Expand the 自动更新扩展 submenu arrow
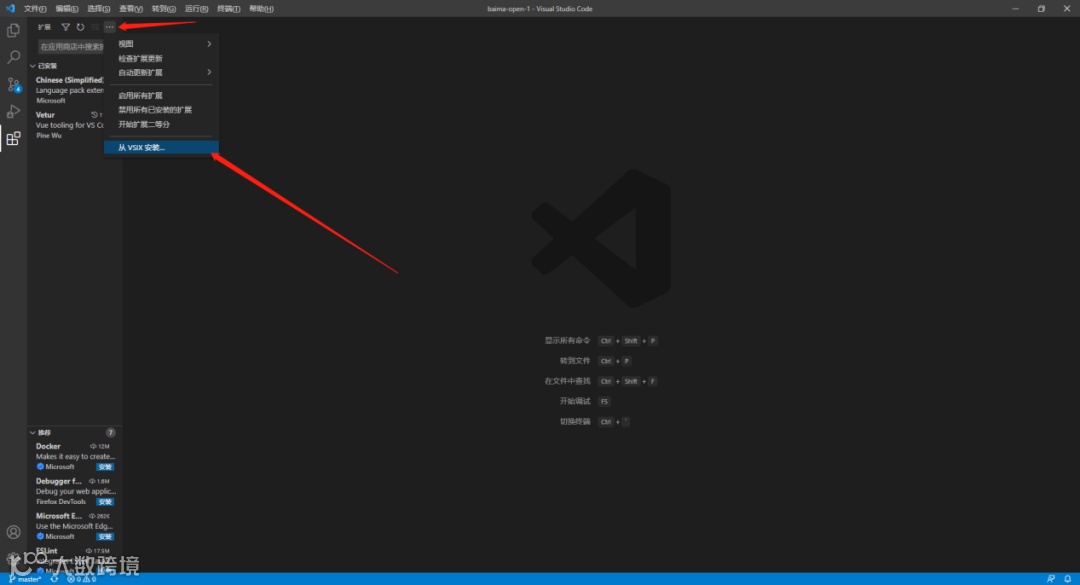This screenshot has height=585, width=1080. [209, 72]
